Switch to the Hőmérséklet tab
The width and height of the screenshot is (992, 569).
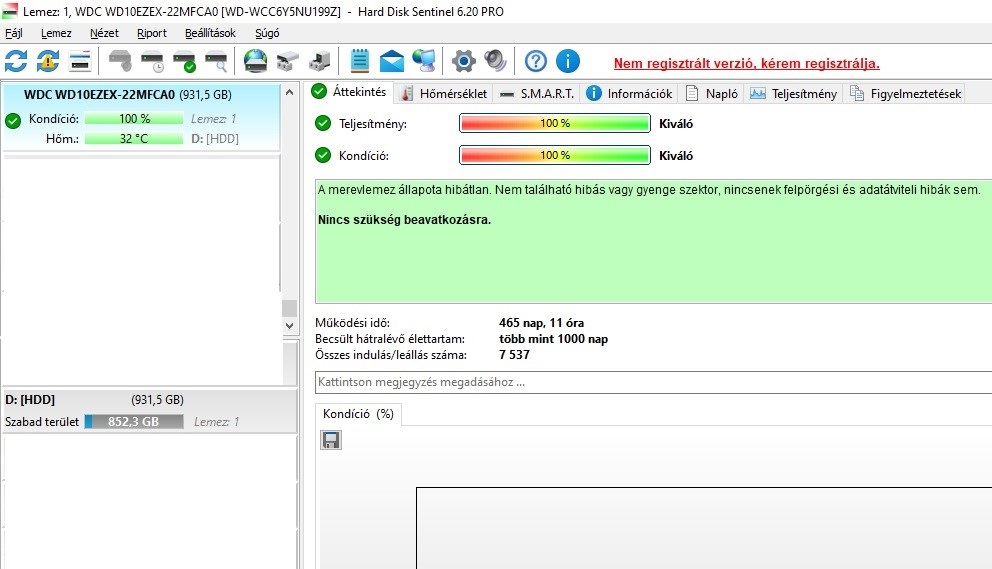click(x=444, y=94)
